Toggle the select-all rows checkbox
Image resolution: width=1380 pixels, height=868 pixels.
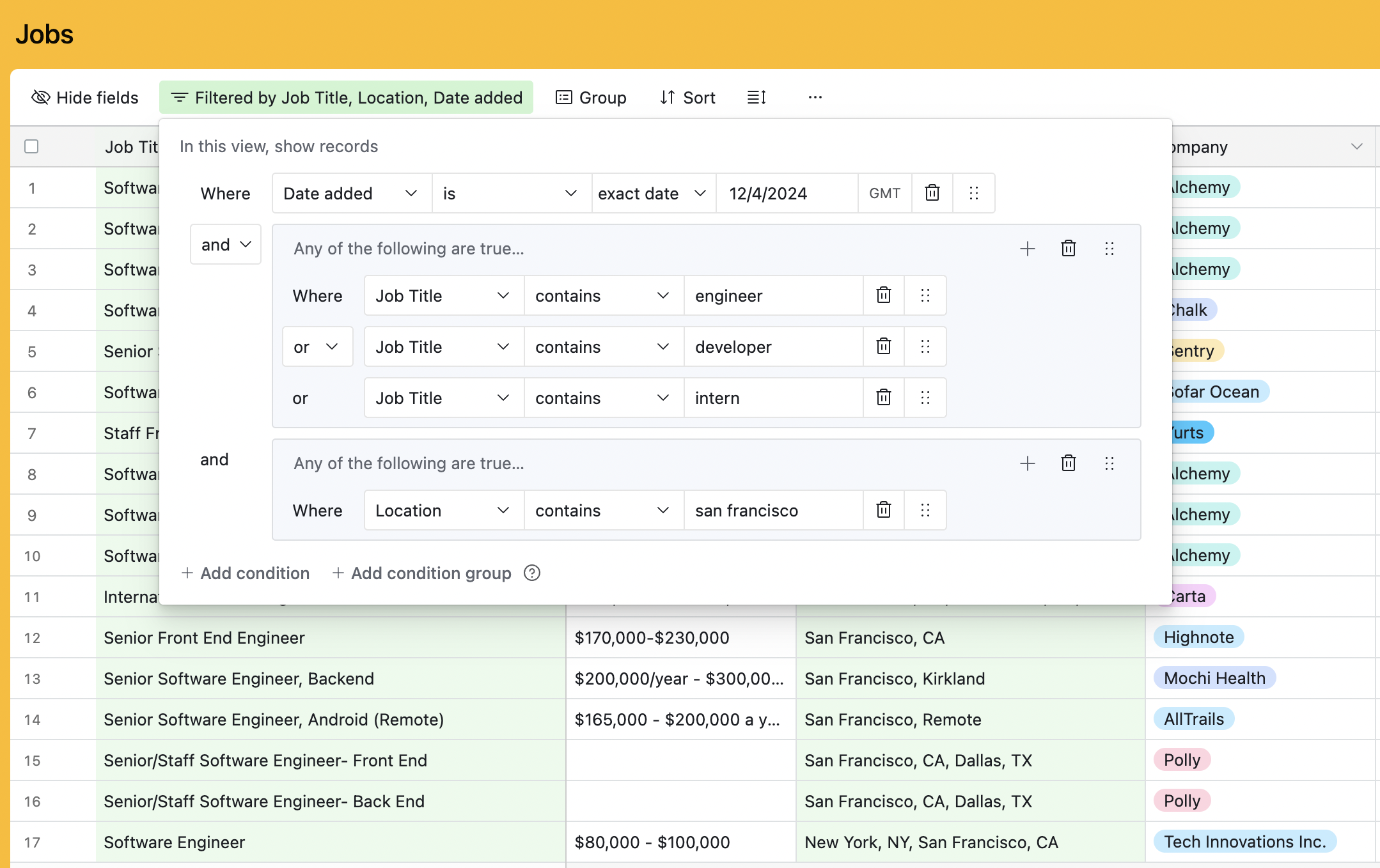tap(31, 146)
